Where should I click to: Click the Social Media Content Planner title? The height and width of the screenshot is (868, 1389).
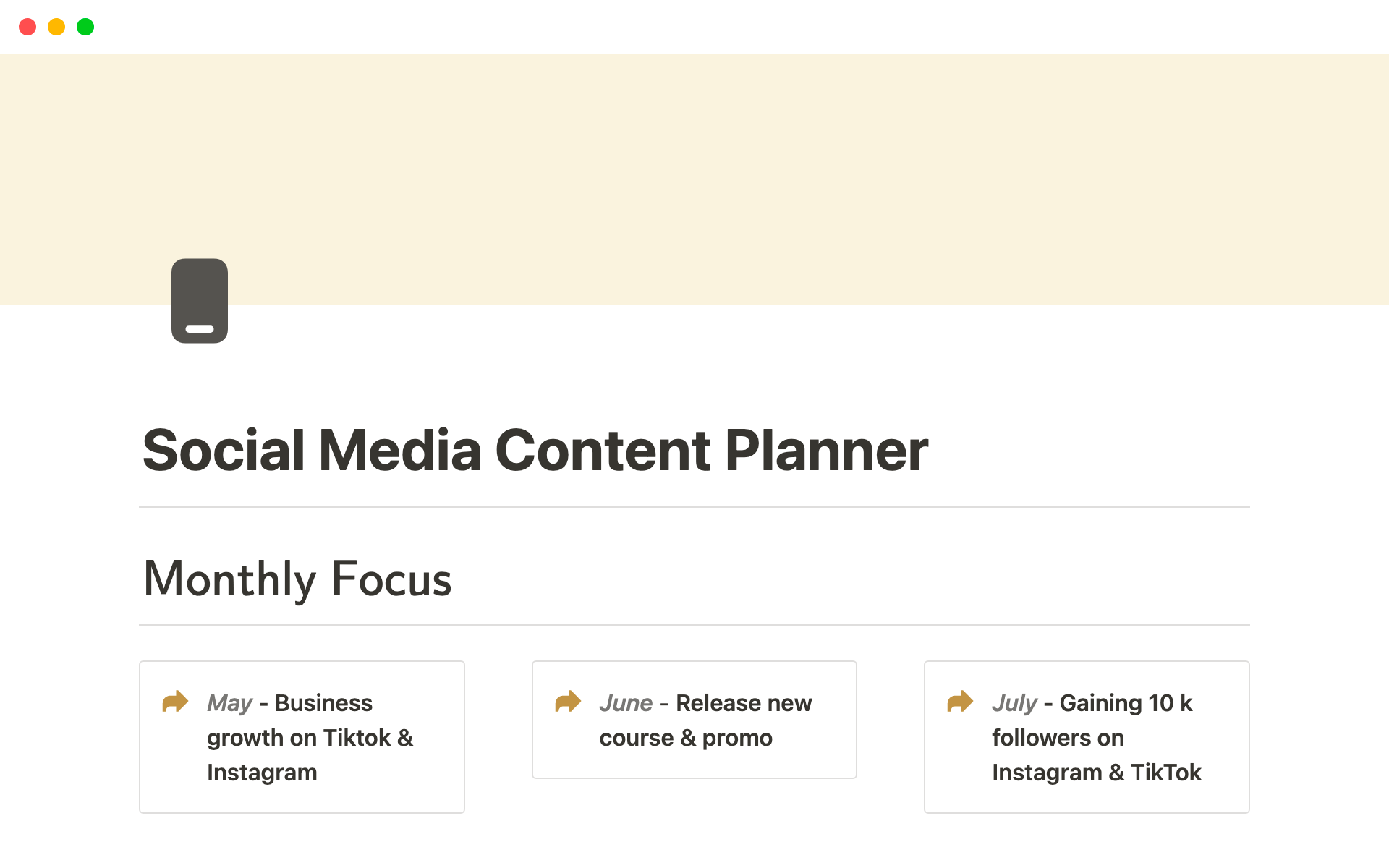[x=535, y=451]
